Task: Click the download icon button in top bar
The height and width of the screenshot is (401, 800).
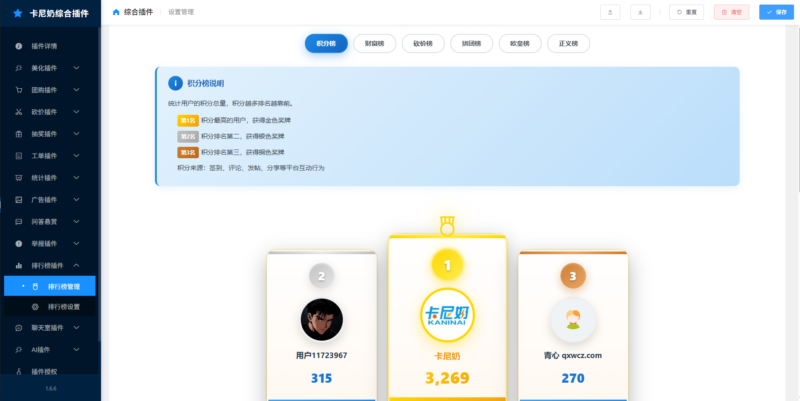Action: coord(641,12)
